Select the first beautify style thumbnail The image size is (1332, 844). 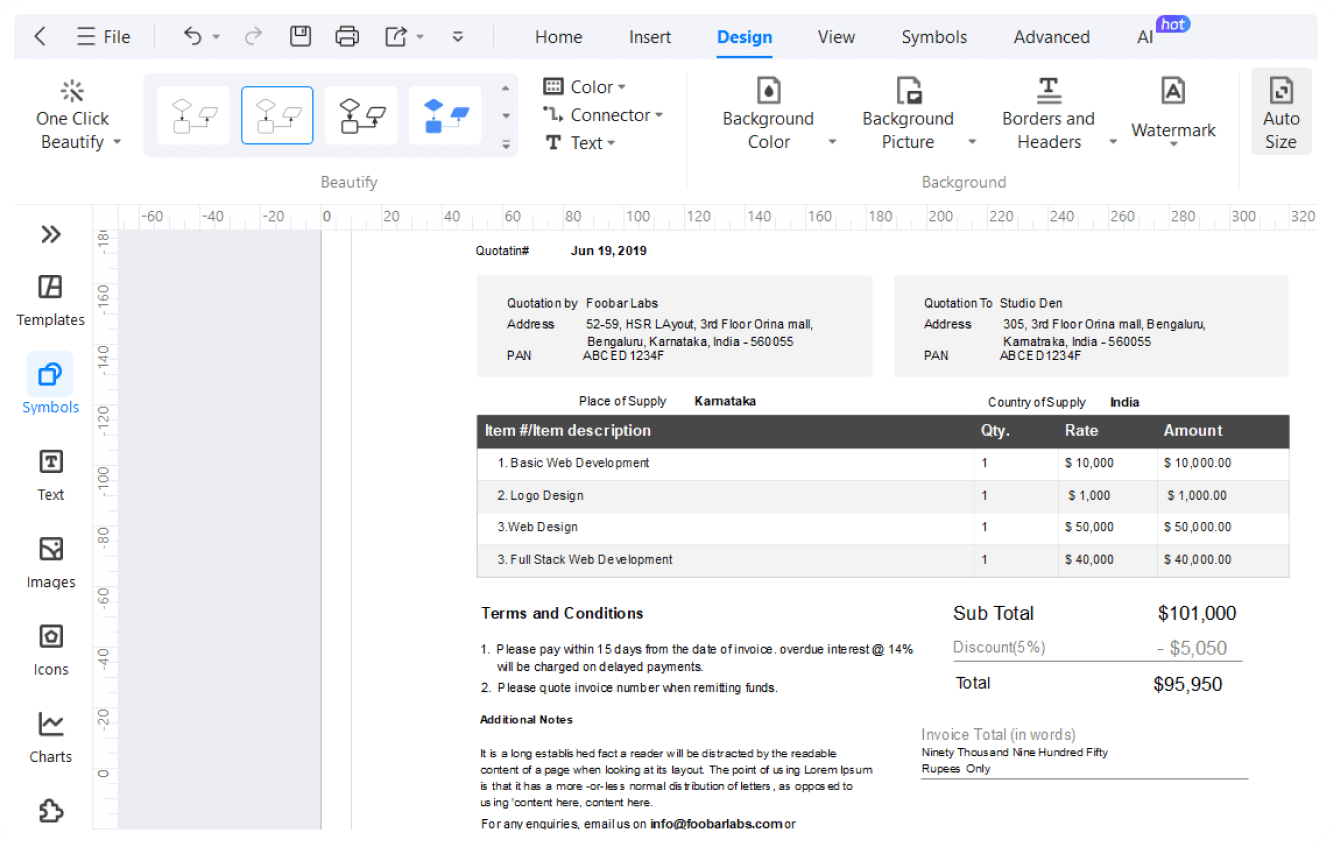pyautogui.click(x=193, y=115)
